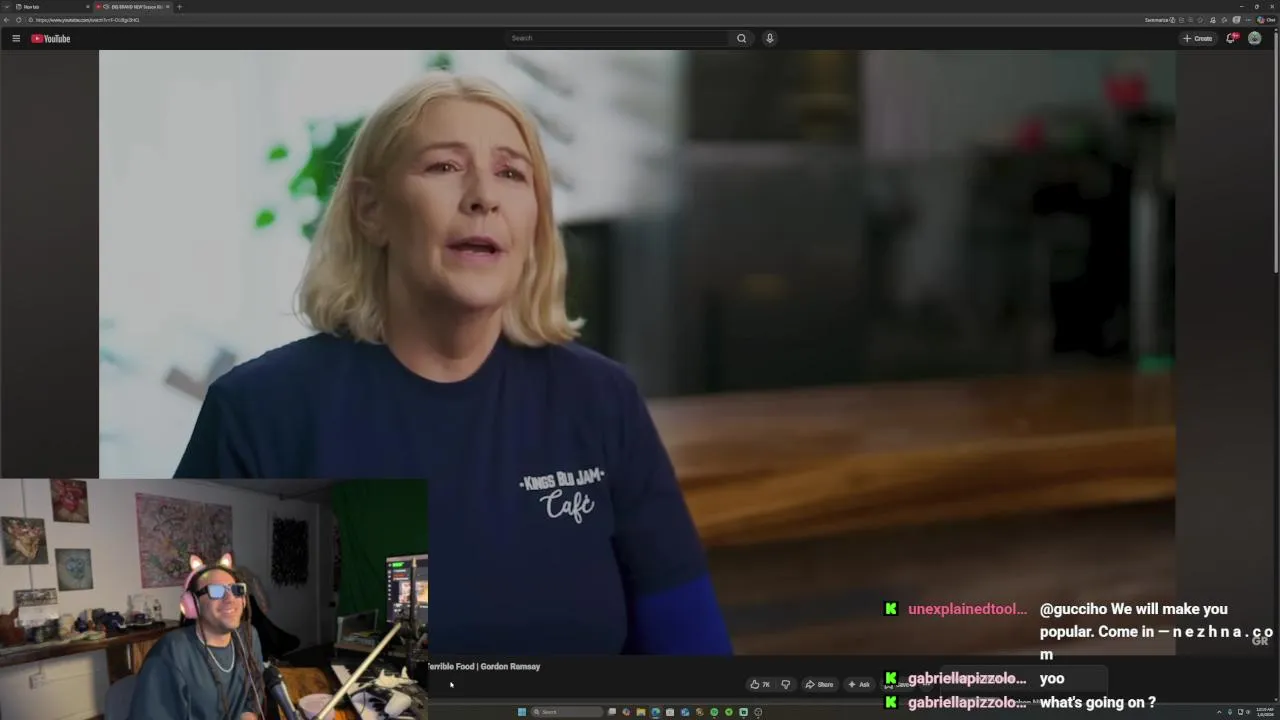Open the tab list dropdown arrow

point(6,7)
